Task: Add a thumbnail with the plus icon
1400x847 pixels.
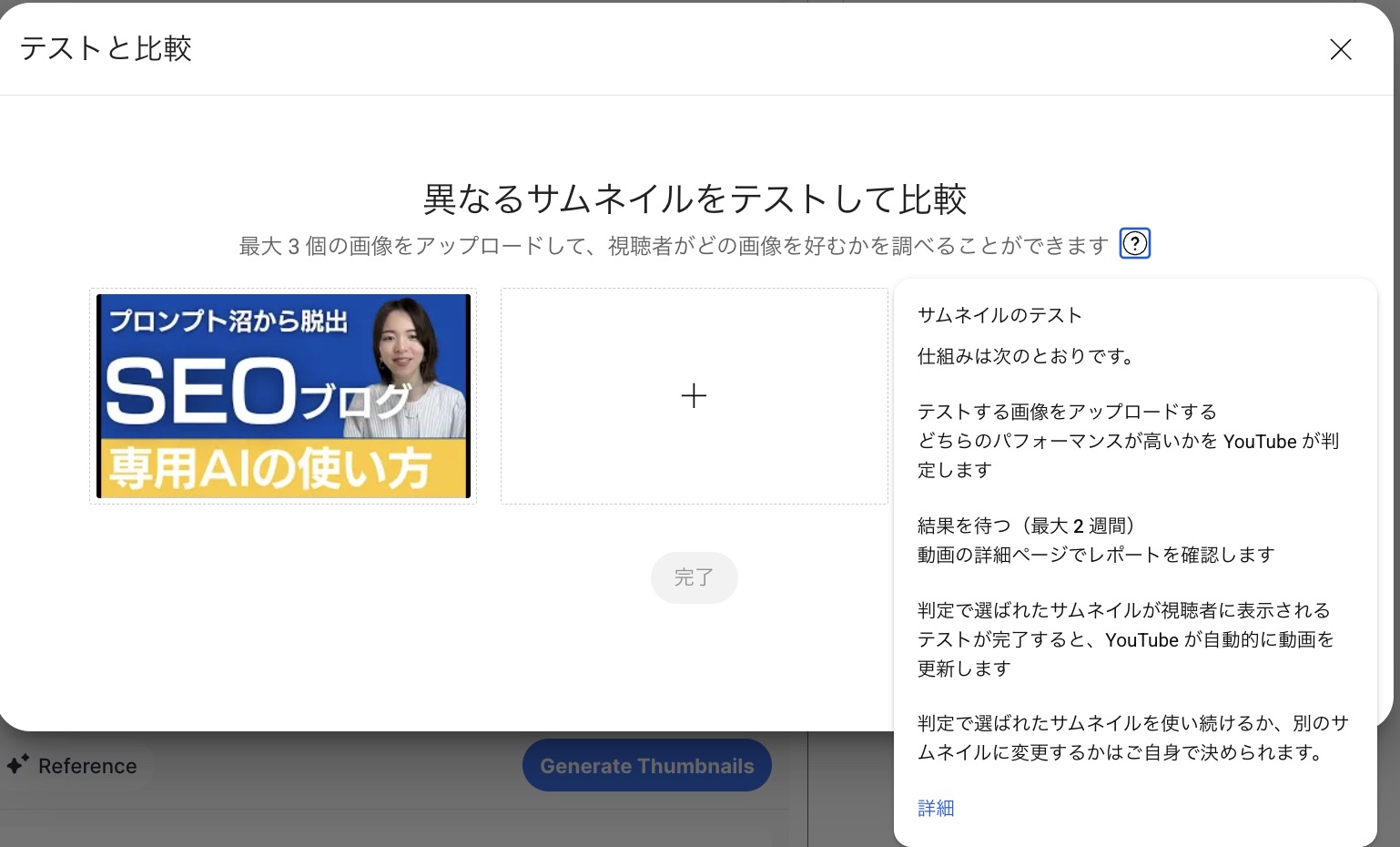Action: click(x=694, y=396)
